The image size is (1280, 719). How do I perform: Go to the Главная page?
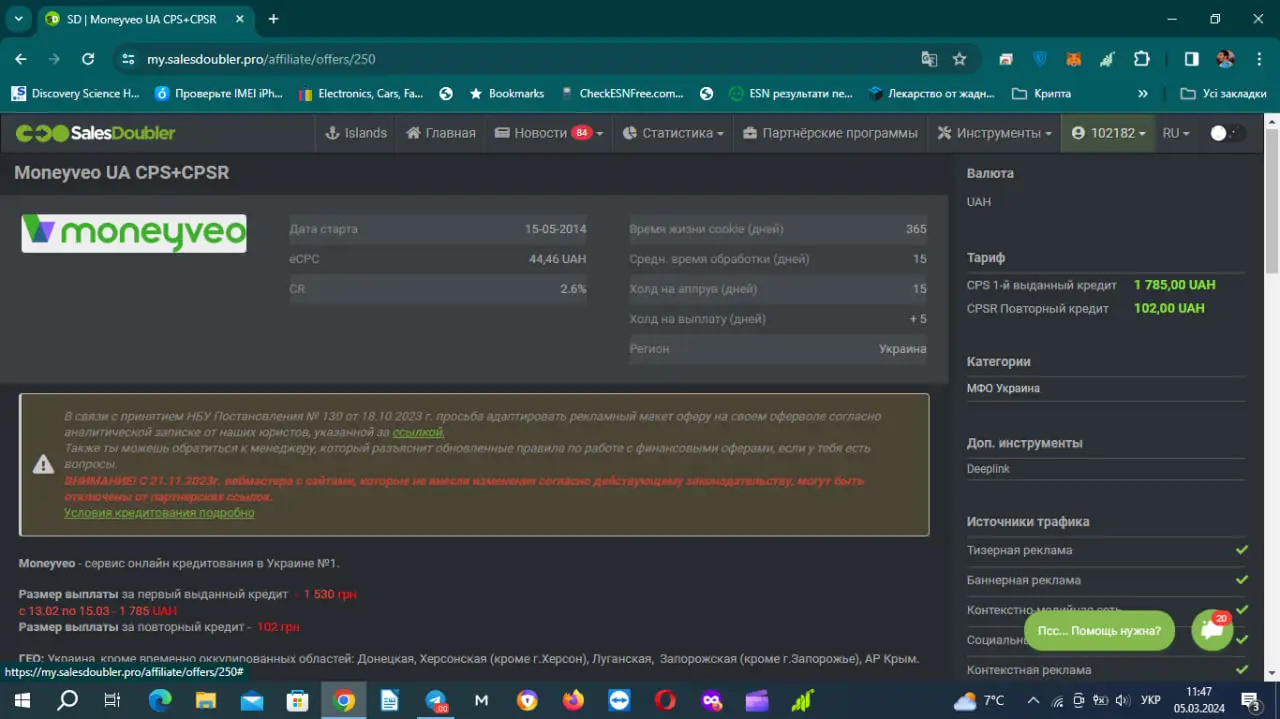441,133
